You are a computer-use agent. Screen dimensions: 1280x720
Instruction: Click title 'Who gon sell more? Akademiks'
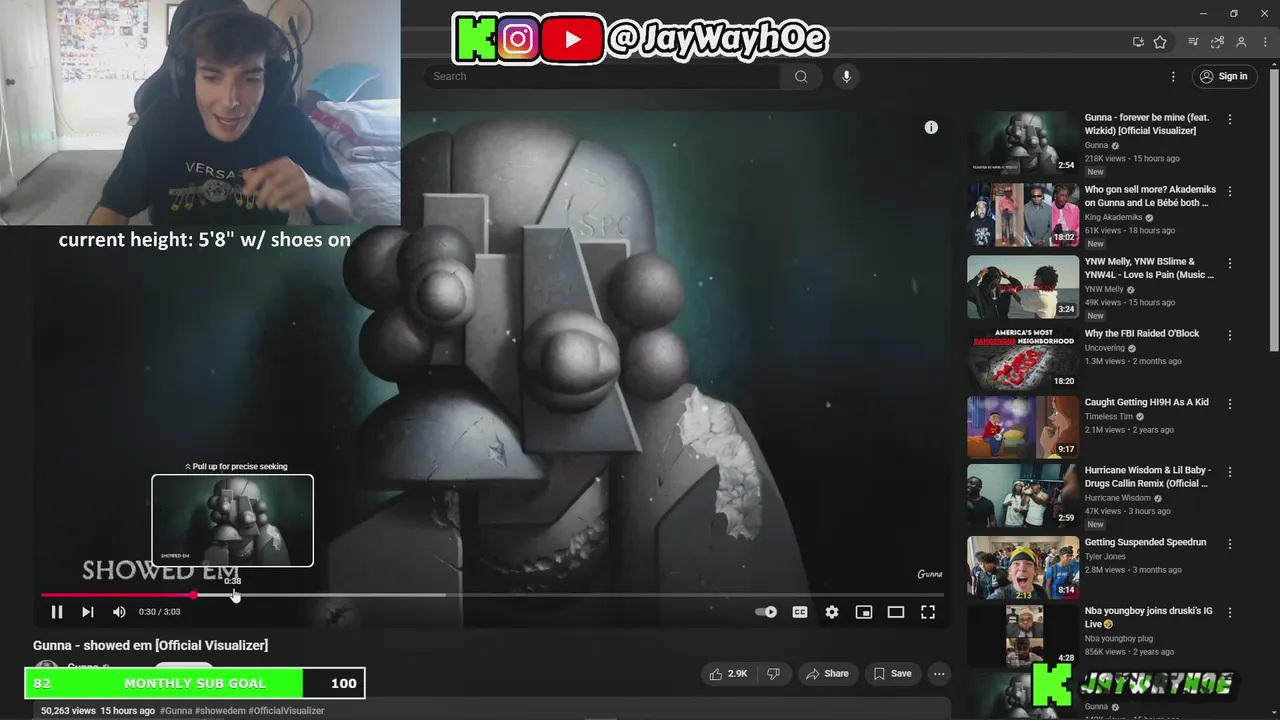pos(1150,196)
